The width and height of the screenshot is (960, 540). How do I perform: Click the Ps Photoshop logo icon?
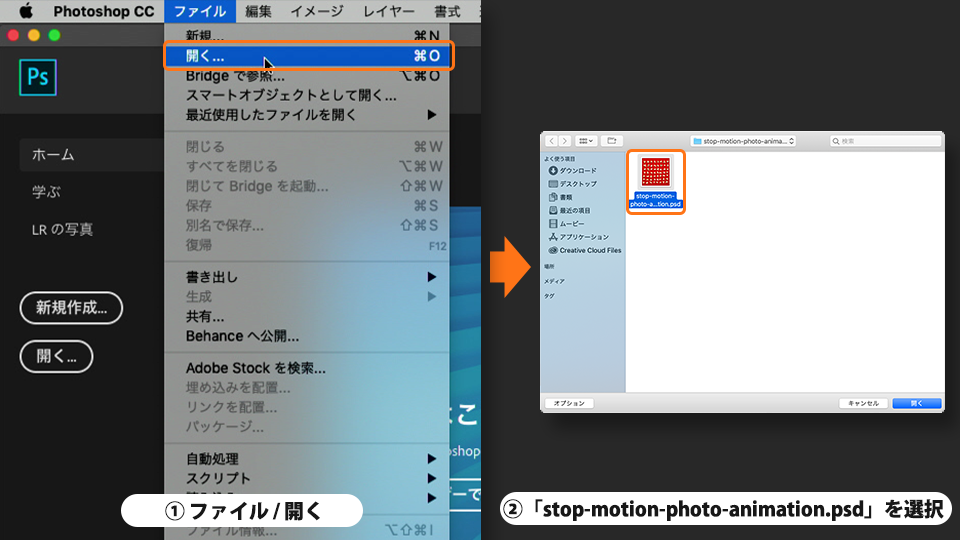(38, 77)
